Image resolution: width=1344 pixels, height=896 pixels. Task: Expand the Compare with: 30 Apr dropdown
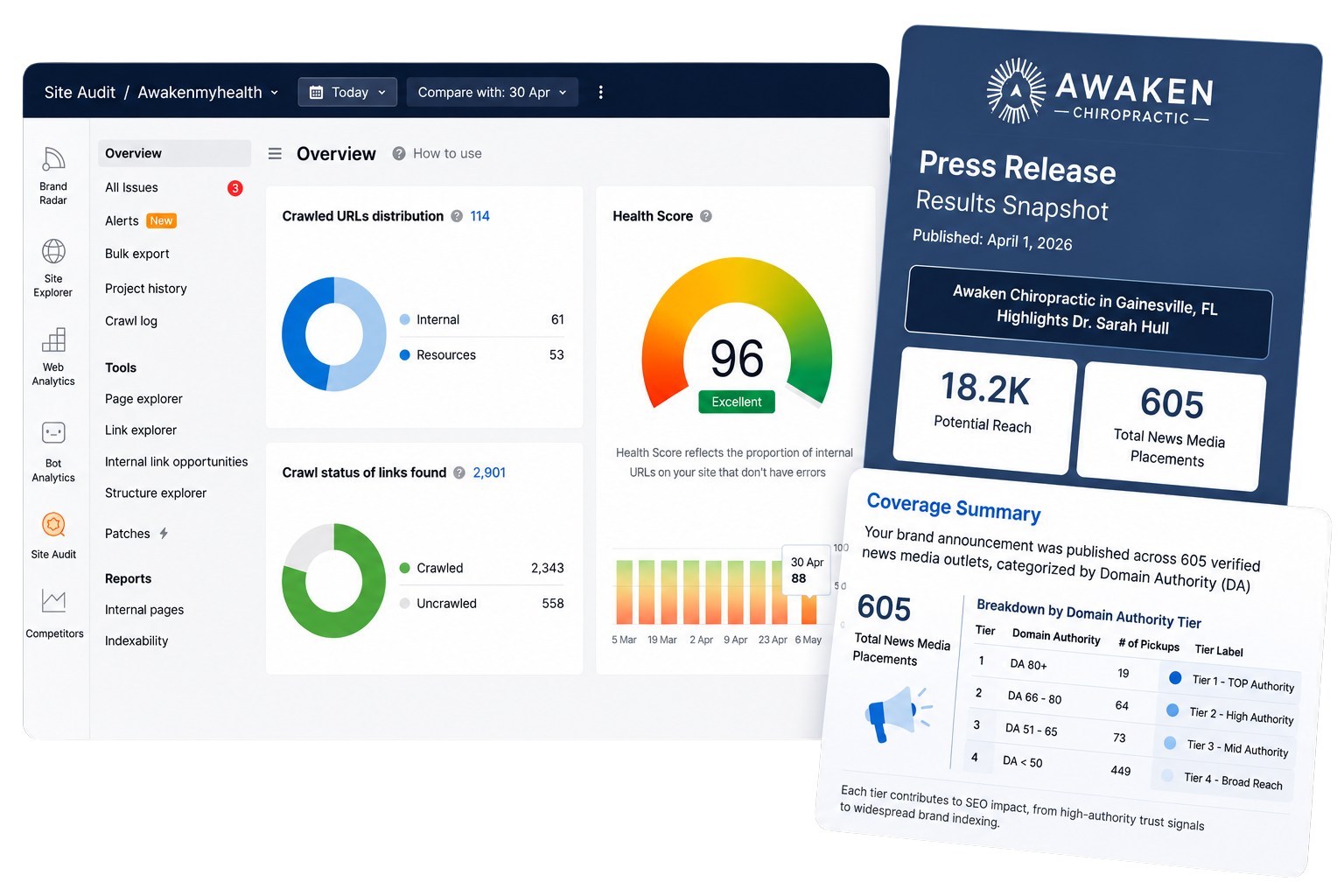click(x=493, y=92)
